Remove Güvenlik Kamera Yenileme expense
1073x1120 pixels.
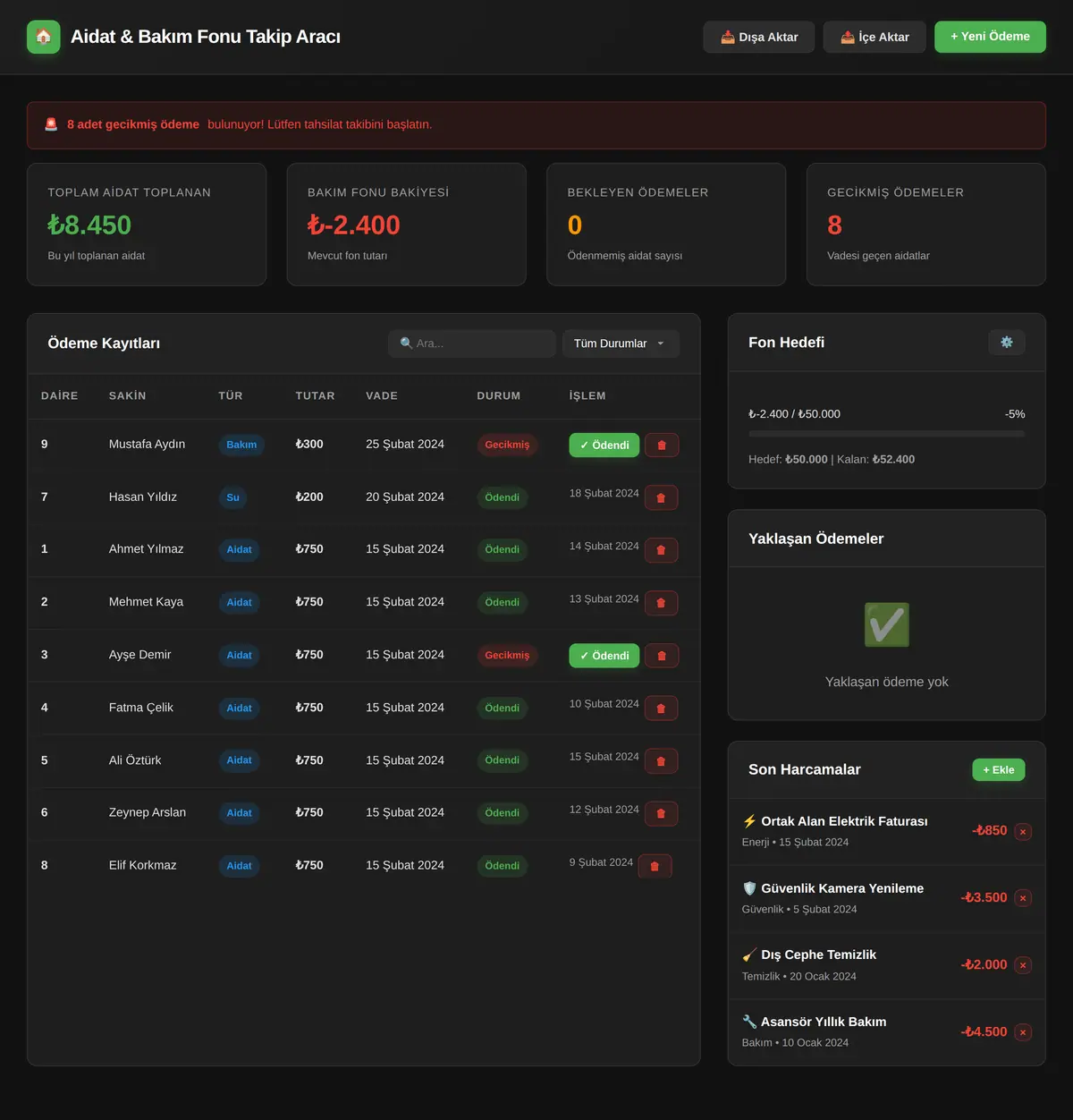point(1023,898)
